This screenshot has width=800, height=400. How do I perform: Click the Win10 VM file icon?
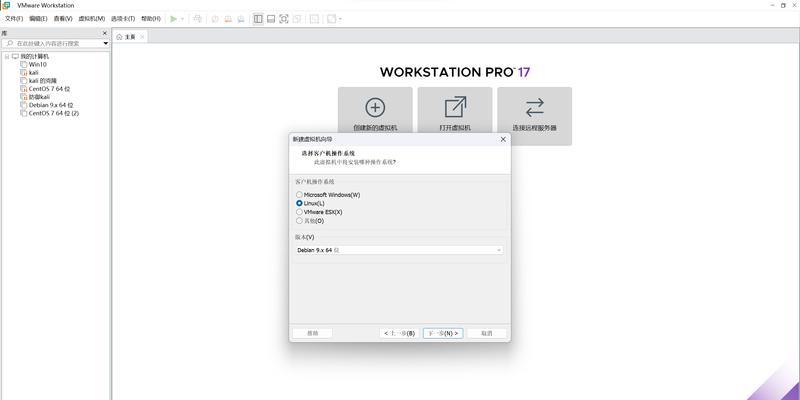tap(23, 64)
